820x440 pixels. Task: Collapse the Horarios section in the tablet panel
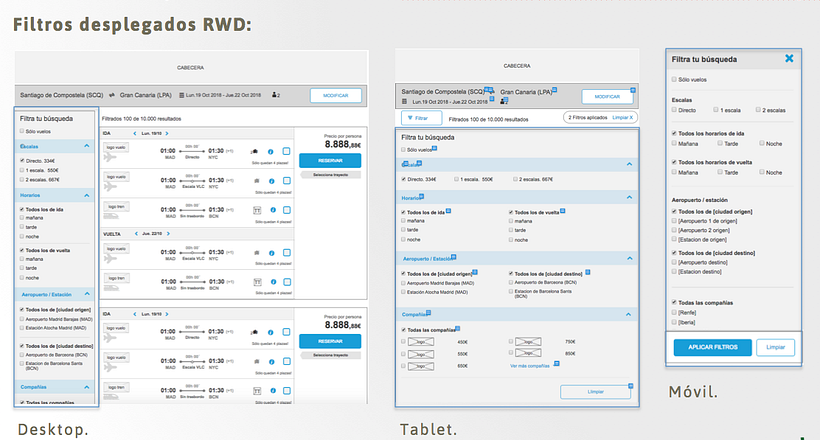point(629,198)
